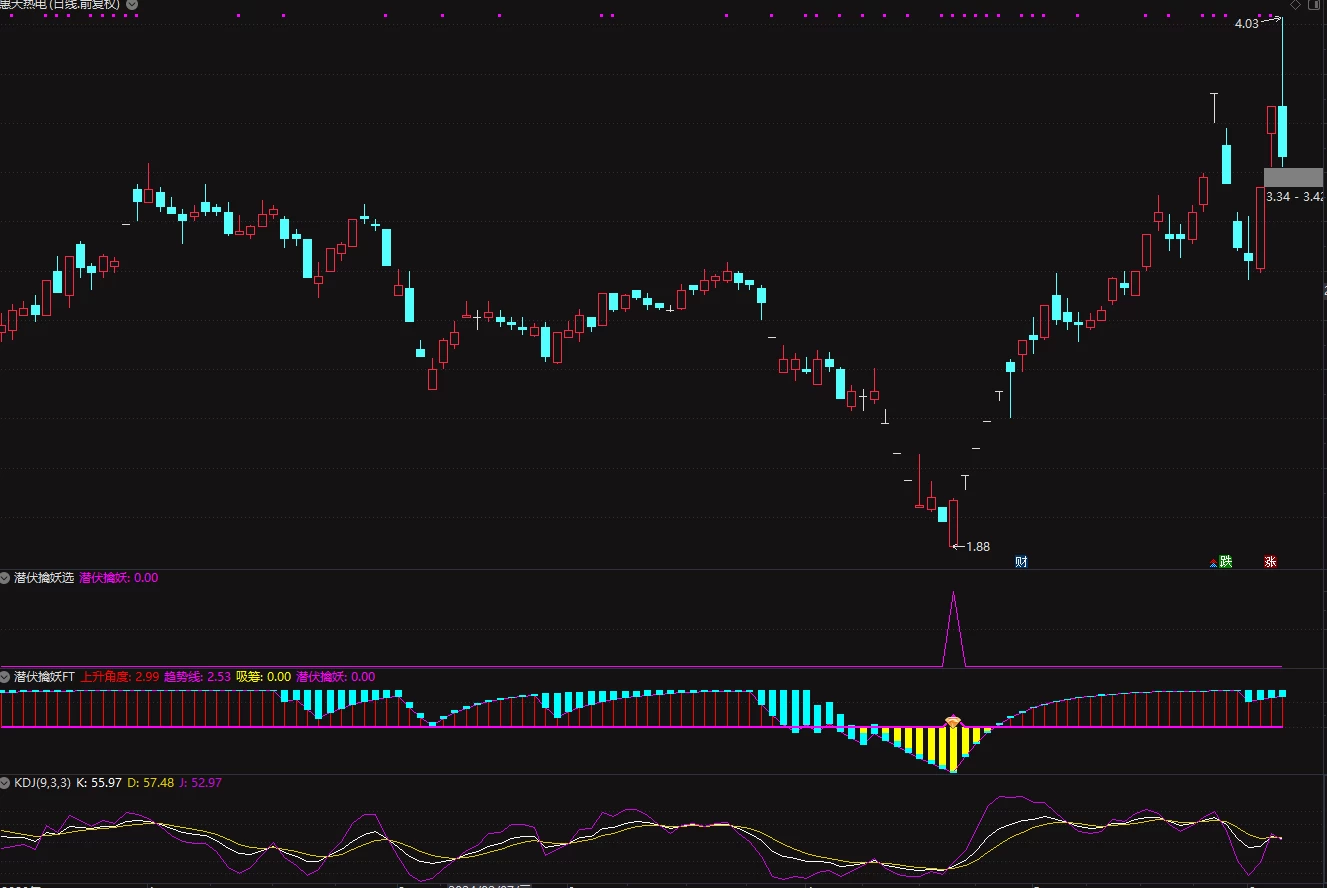The width and height of the screenshot is (1327, 888).
Task: Click the gray 3.34 - 3.42 price box
Action: tap(1293, 187)
